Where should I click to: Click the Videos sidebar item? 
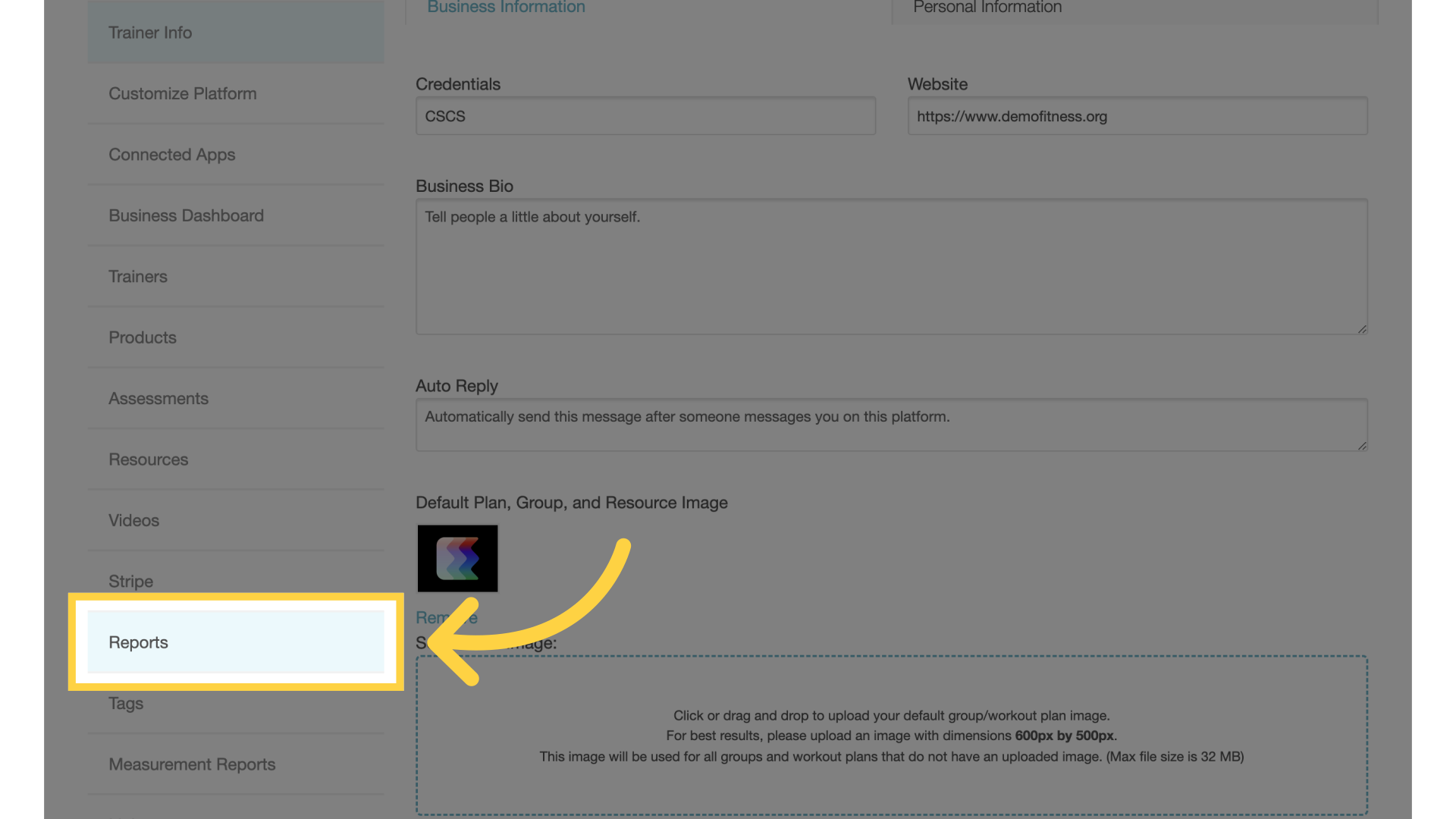tap(134, 520)
